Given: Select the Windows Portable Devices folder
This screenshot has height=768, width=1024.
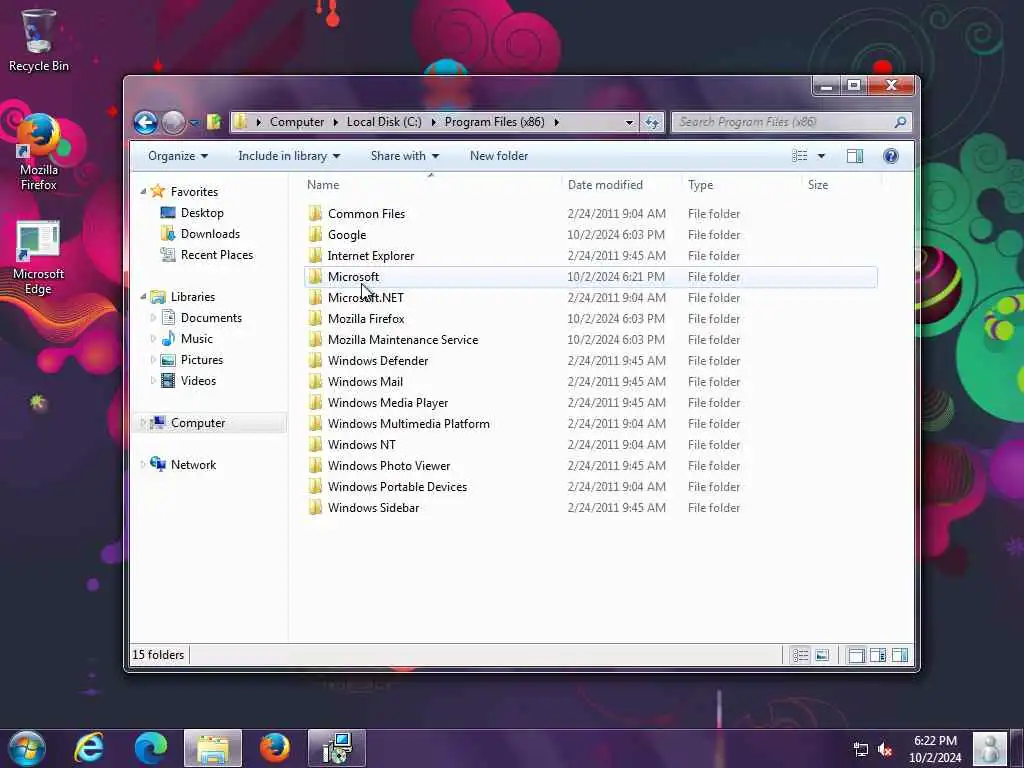Looking at the screenshot, I should (x=397, y=487).
